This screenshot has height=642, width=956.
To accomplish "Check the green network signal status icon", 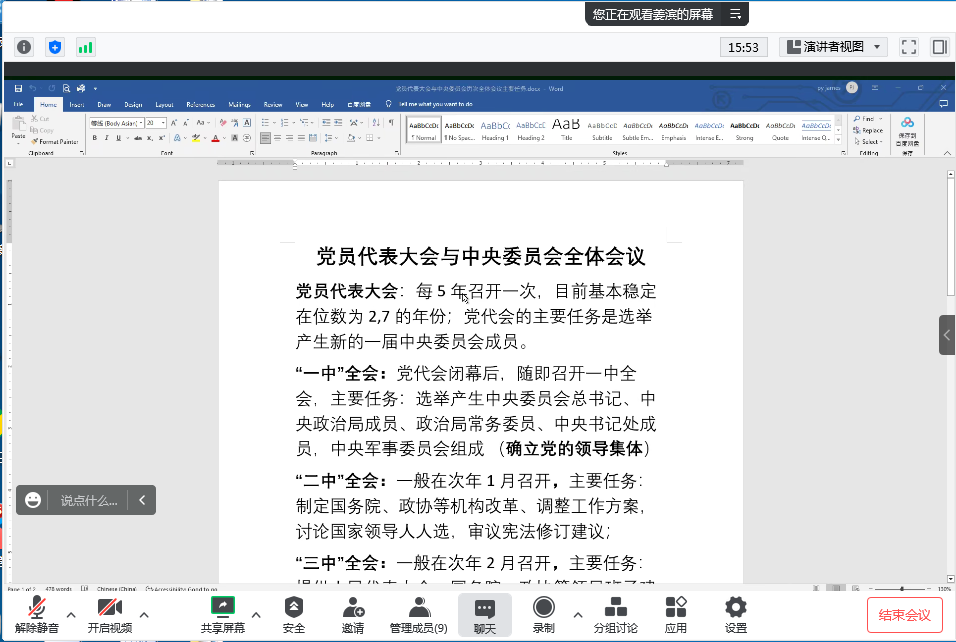I will (86, 47).
